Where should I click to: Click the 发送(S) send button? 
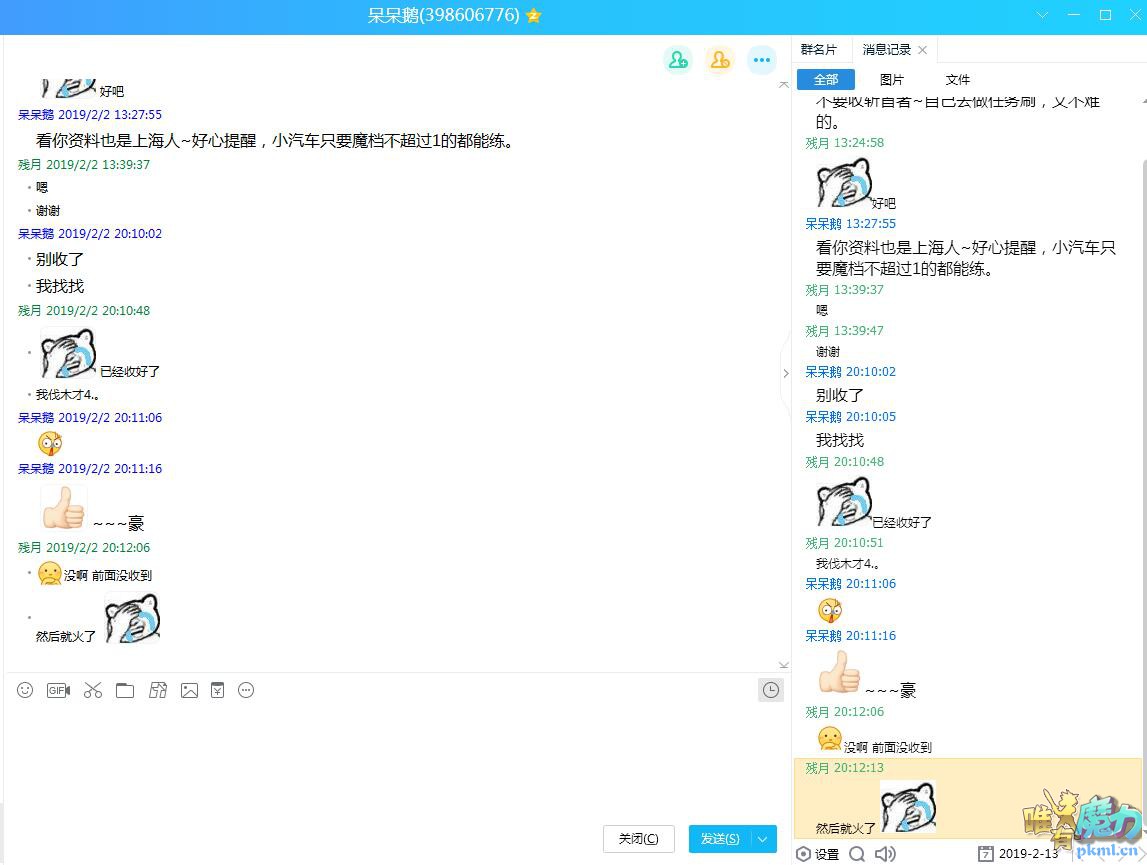pyautogui.click(x=720, y=839)
